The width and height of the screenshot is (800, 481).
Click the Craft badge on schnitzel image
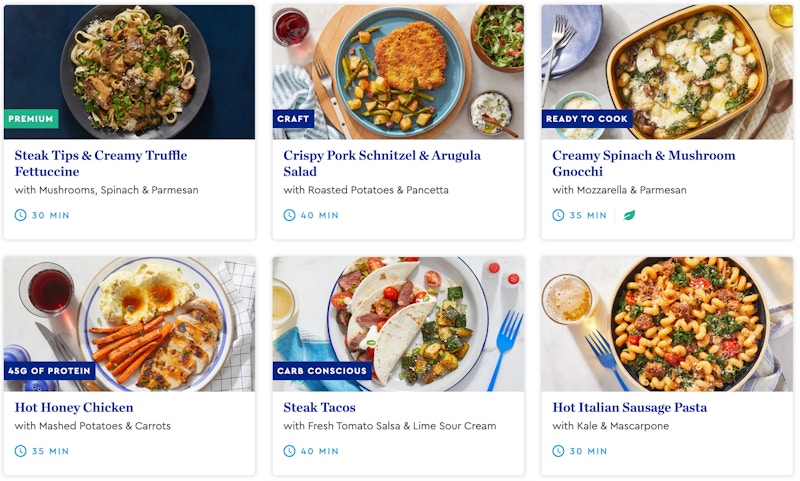point(293,119)
